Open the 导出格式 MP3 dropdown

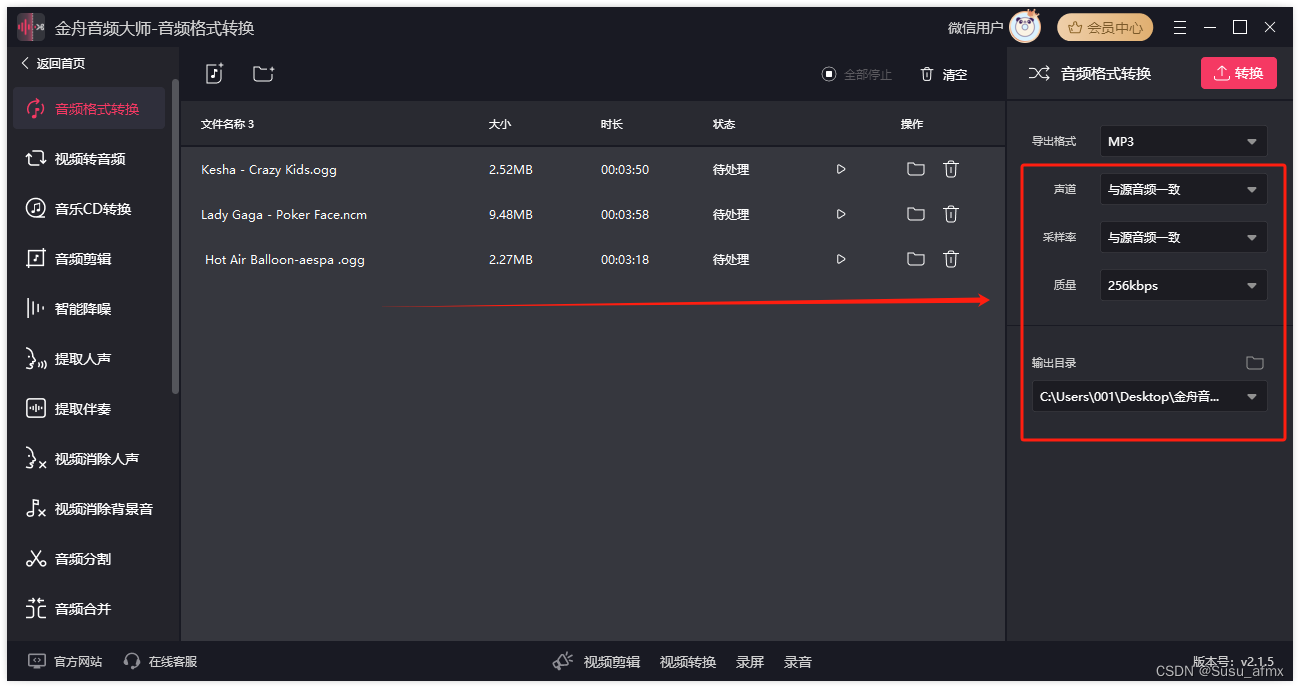[x=1184, y=141]
